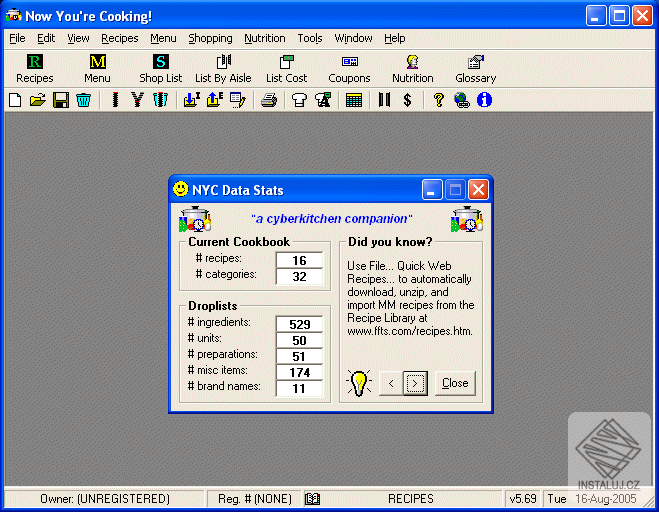The image size is (659, 512).
Task: Click the X on NYC Data Stats title bar
Action: [x=478, y=190]
